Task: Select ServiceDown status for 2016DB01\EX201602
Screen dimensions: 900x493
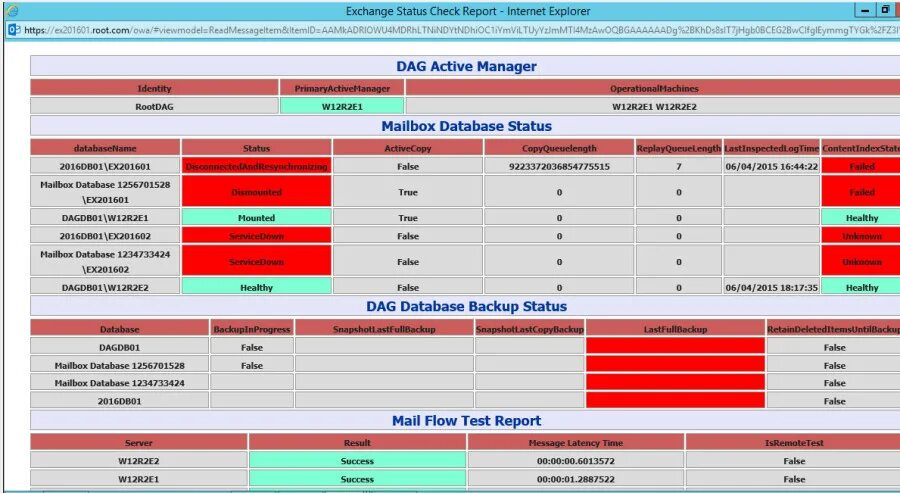Action: (x=257, y=236)
